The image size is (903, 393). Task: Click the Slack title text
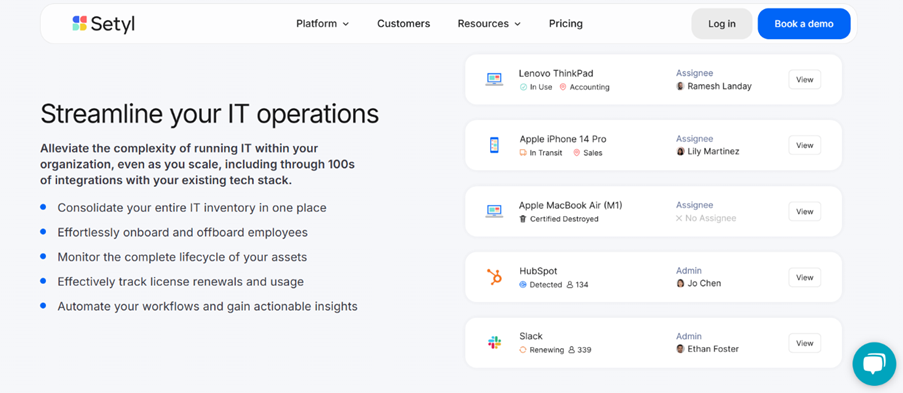coord(531,336)
